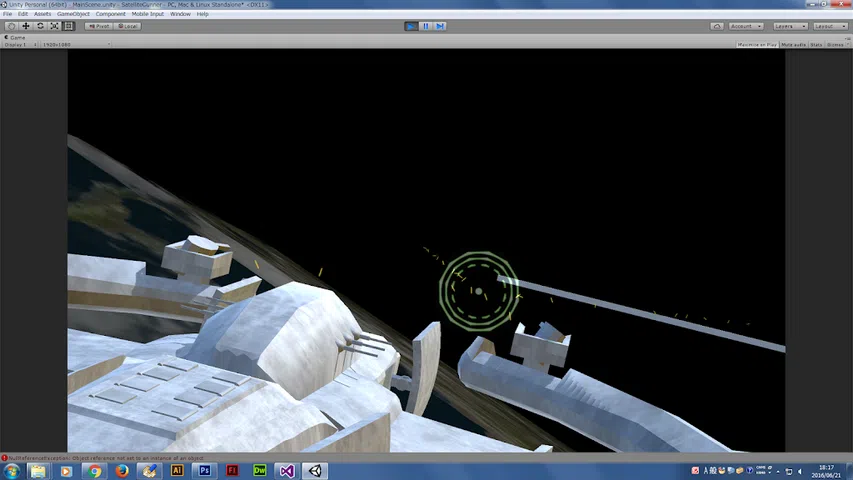Minimize the Unity window
The width and height of the screenshot is (853, 480).
point(813,4)
